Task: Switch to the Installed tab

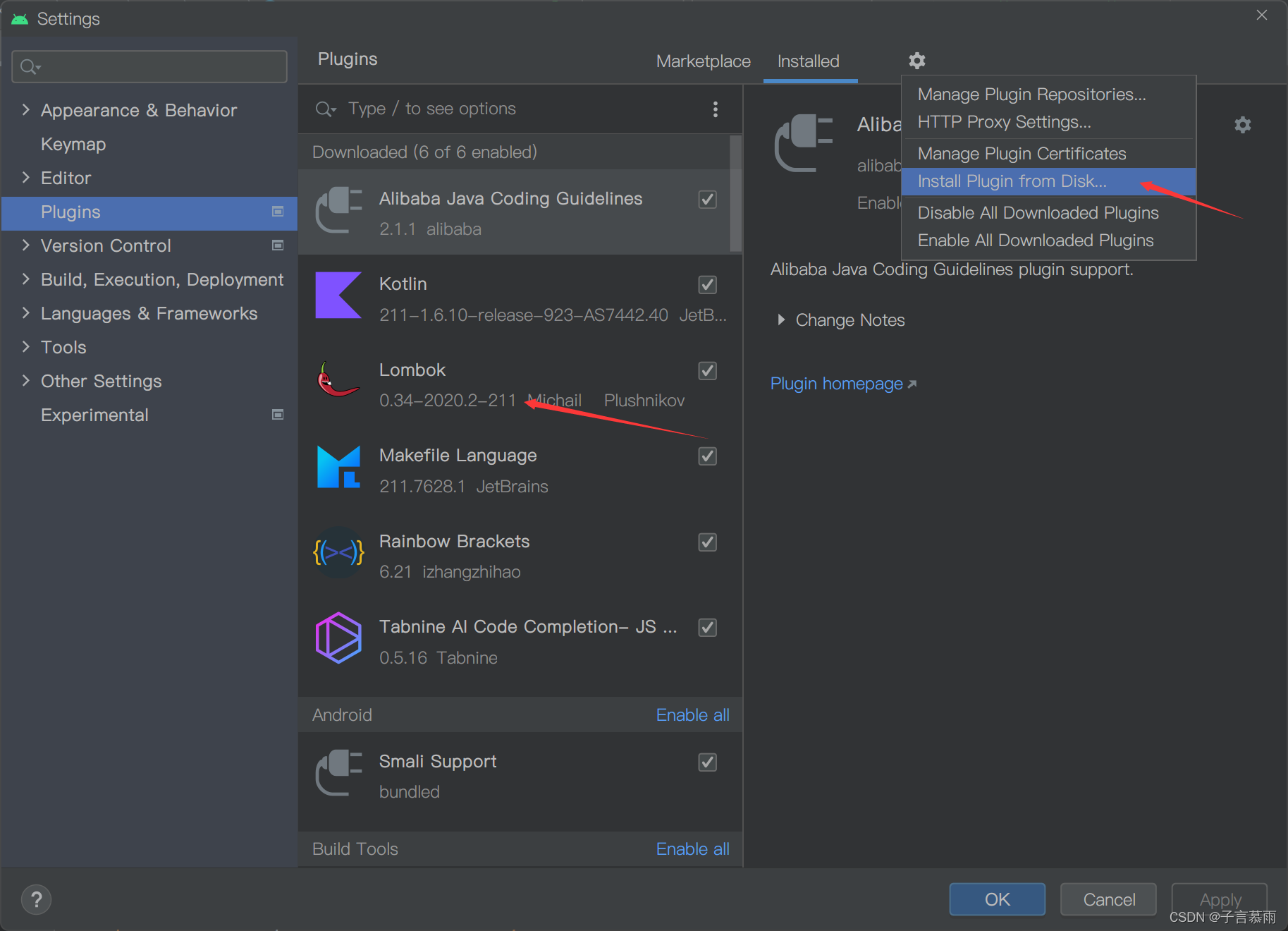Action: [809, 61]
